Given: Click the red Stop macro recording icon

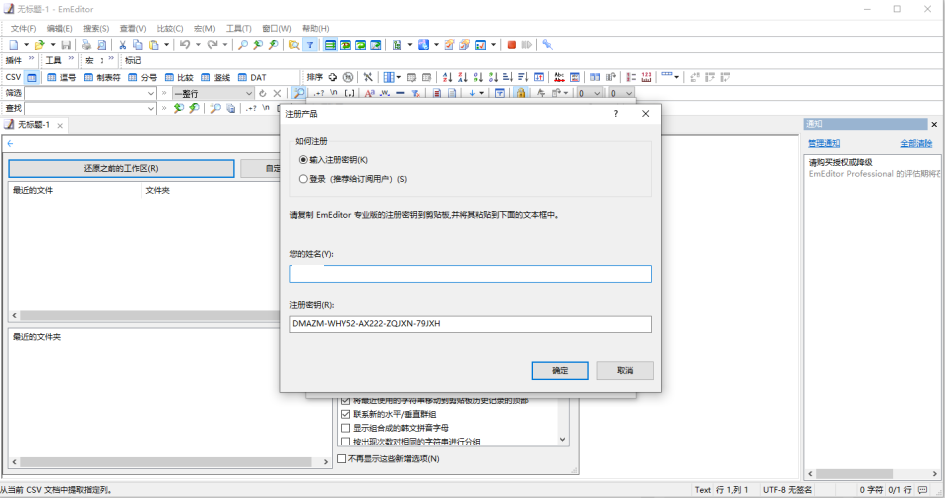Looking at the screenshot, I should pos(512,45).
